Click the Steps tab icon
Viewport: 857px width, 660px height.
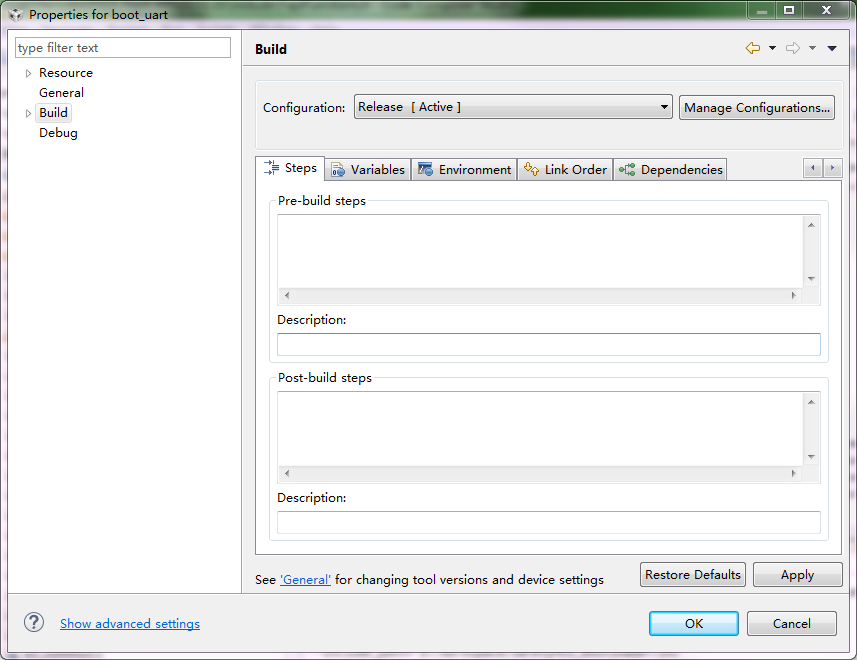click(x=271, y=168)
